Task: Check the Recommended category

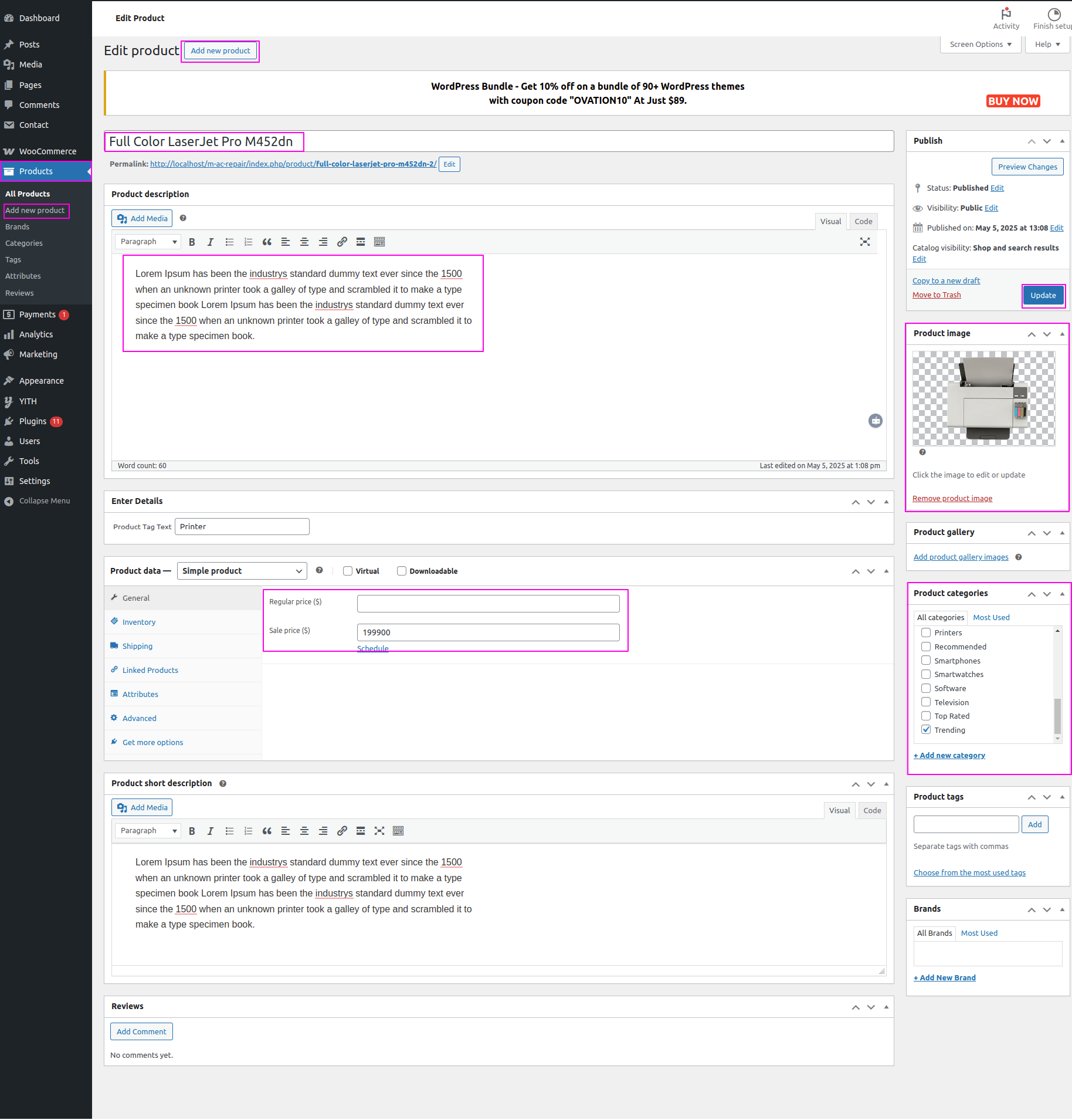Action: coord(926,647)
